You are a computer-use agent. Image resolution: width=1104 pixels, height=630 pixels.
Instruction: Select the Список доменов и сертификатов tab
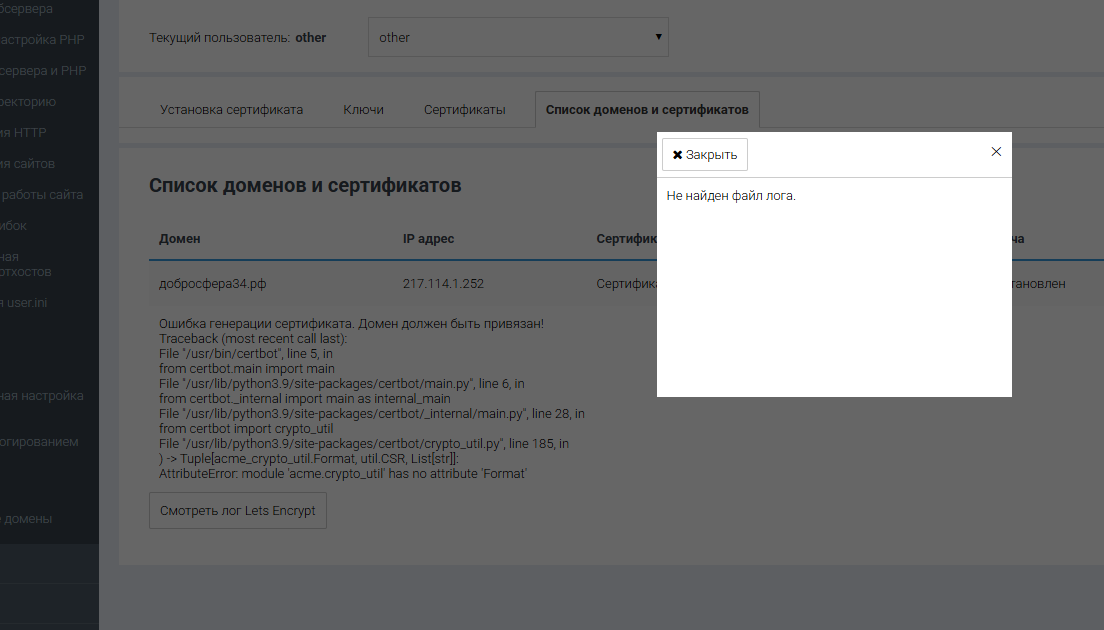pyautogui.click(x=646, y=109)
